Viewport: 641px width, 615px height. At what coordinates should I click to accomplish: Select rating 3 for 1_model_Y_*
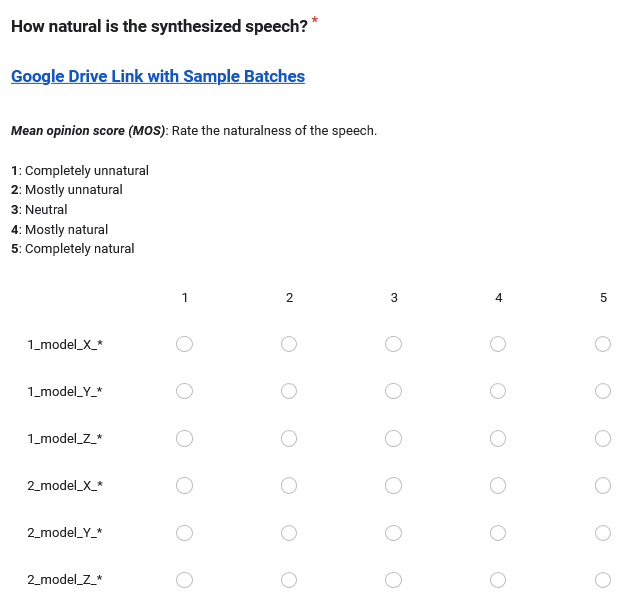point(394,391)
